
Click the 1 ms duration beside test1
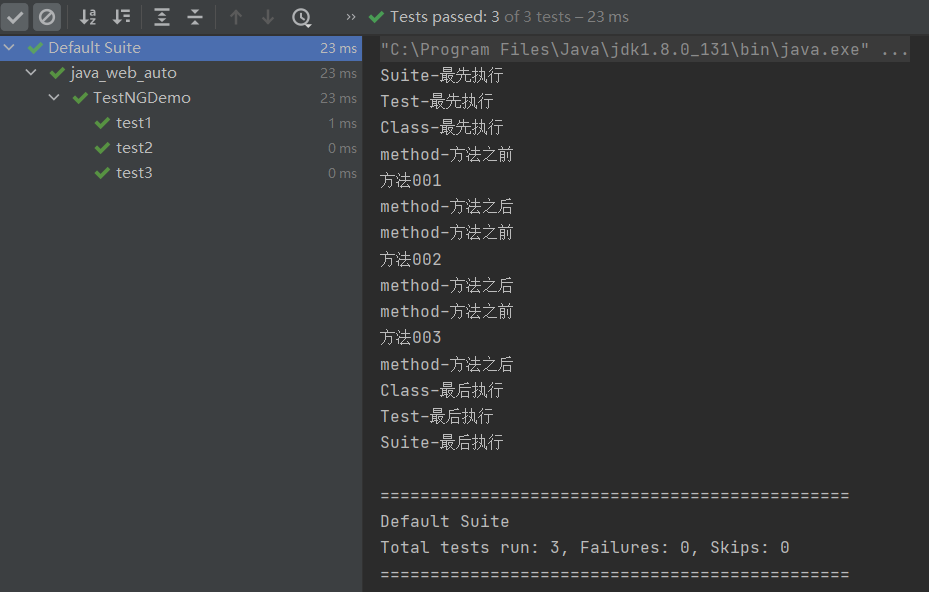[x=342, y=123]
